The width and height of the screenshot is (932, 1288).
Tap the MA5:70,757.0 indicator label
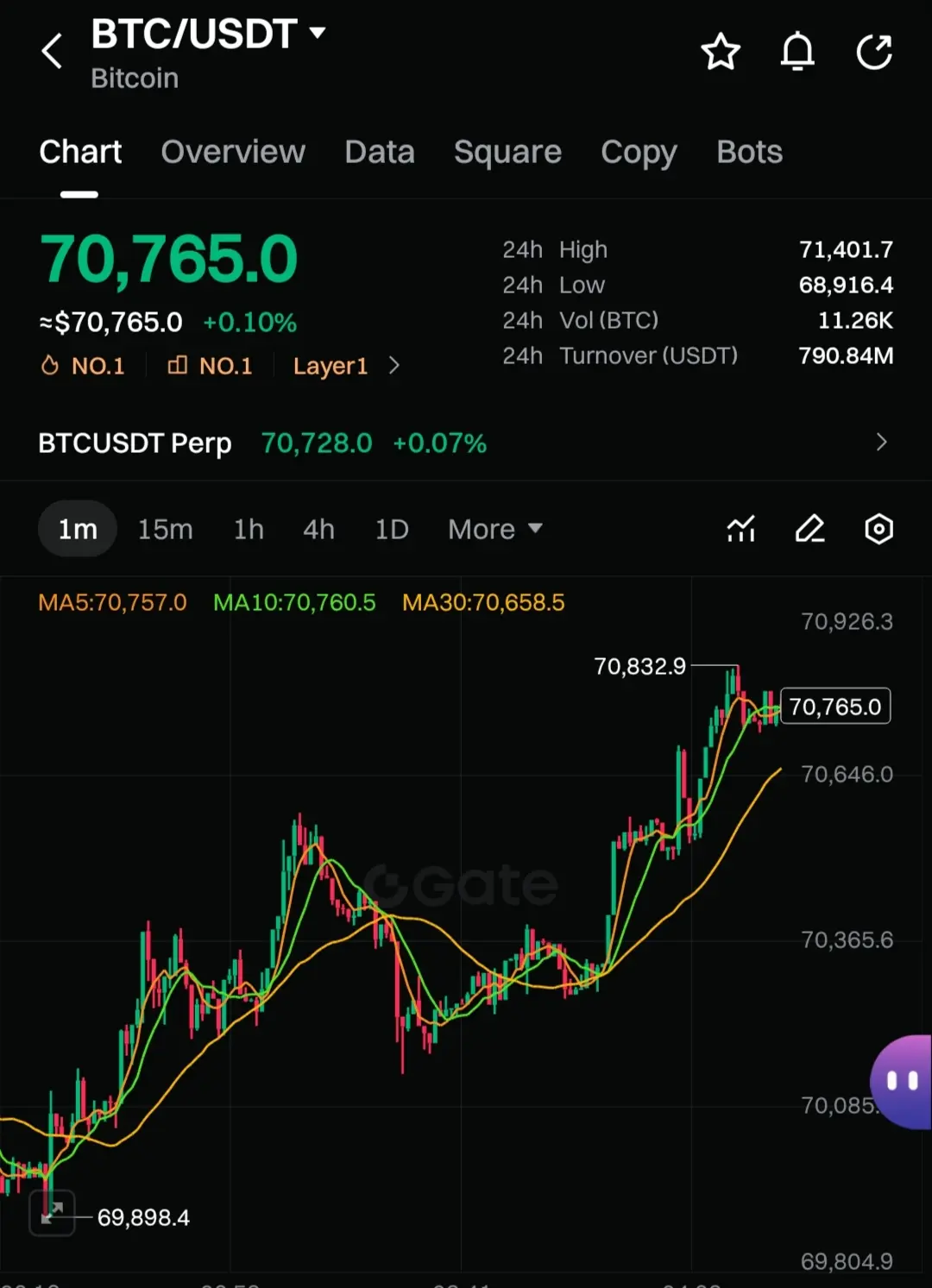112,602
